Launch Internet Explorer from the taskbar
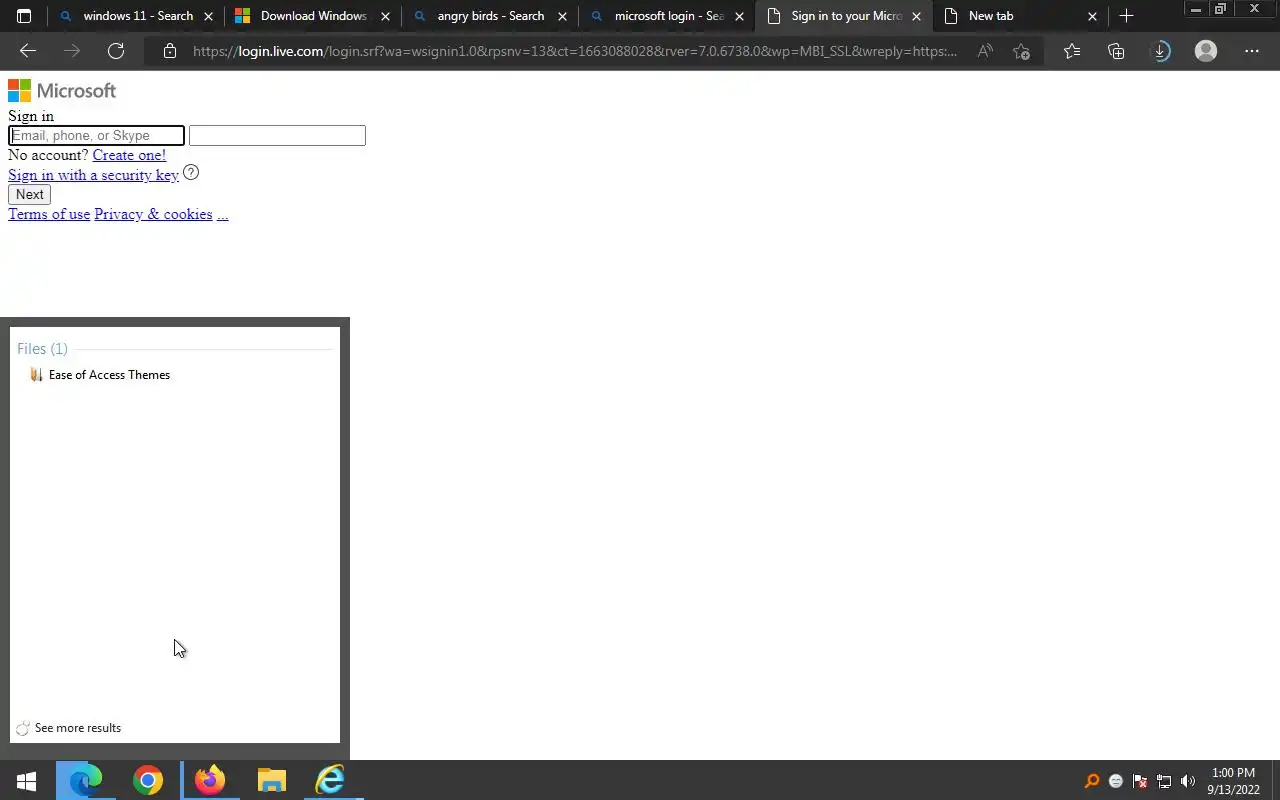1280x800 pixels. (331, 780)
